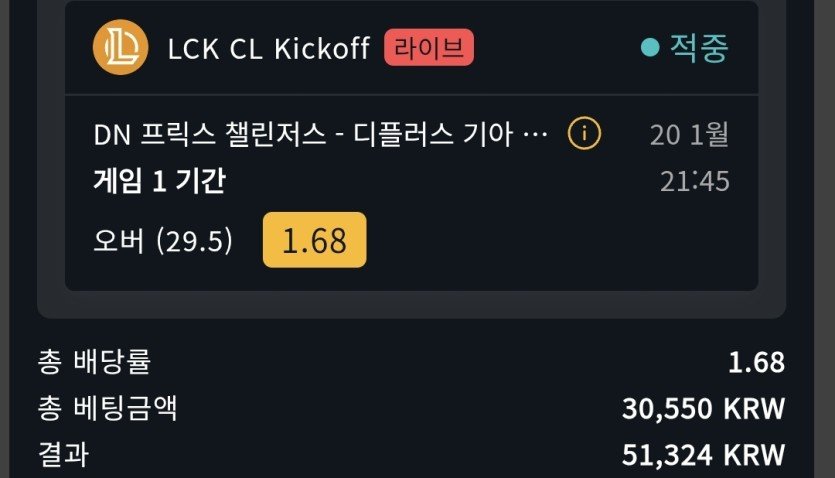Click the LCK CL league logo icon

tap(120, 47)
